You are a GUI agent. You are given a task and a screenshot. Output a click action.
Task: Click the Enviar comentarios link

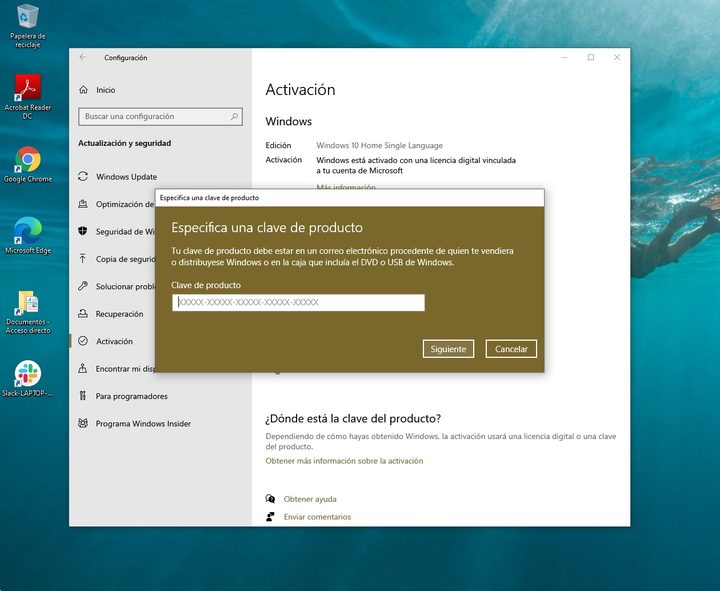tap(317, 517)
